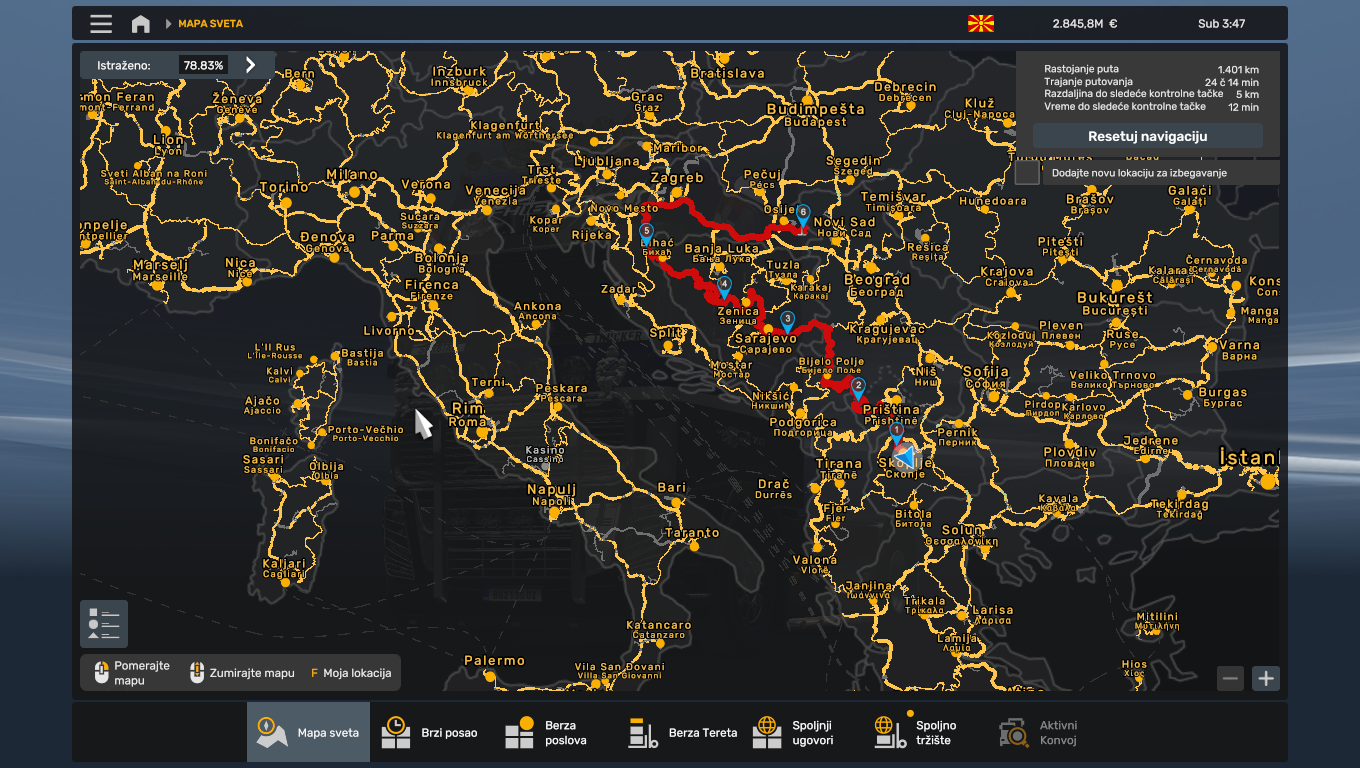Image resolution: width=1360 pixels, height=768 pixels.
Task: Zoom in the map with plus button
Action: coord(1266,679)
